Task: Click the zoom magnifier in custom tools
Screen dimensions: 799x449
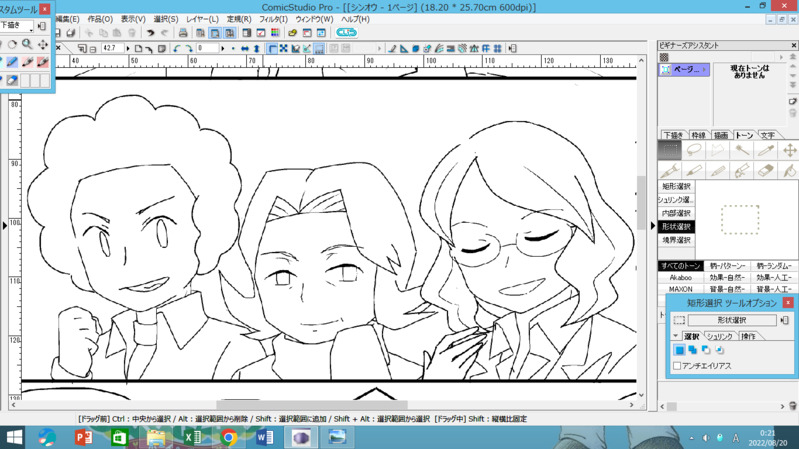Action: coord(27,44)
